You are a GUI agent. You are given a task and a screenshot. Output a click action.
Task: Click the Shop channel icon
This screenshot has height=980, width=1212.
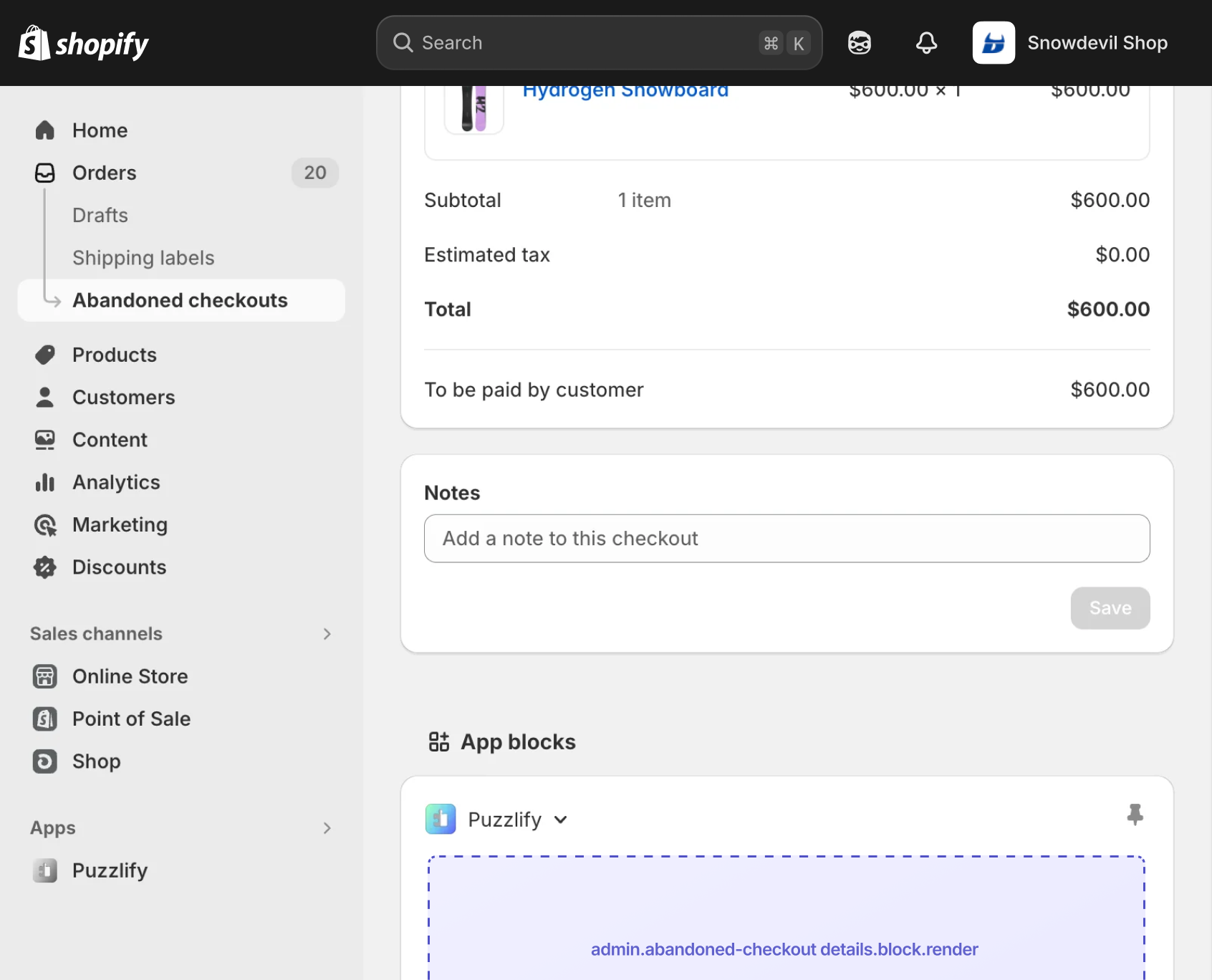pos(45,761)
